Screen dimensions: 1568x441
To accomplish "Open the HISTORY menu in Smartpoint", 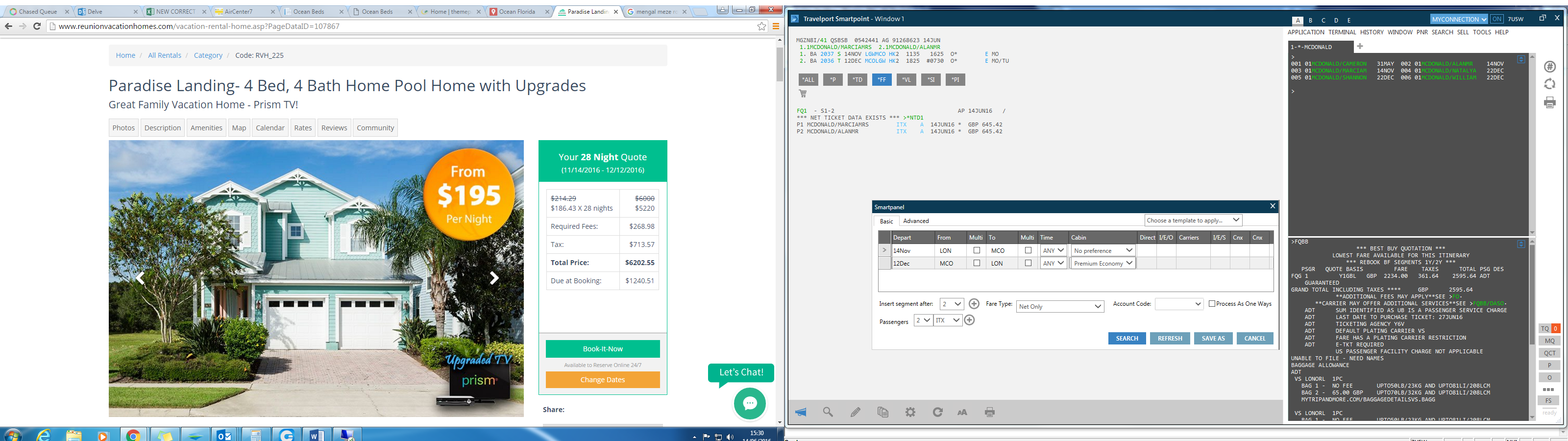I will (1372, 32).
